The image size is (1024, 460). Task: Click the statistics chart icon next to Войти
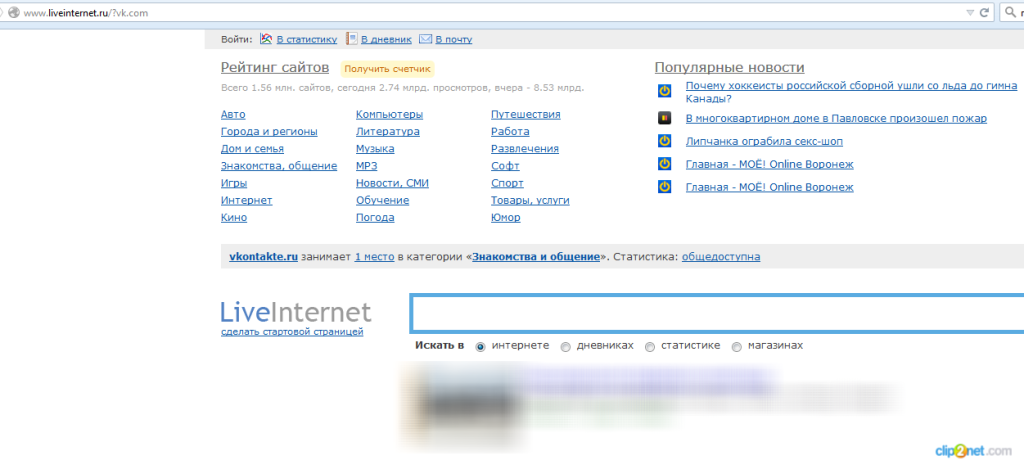click(266, 39)
